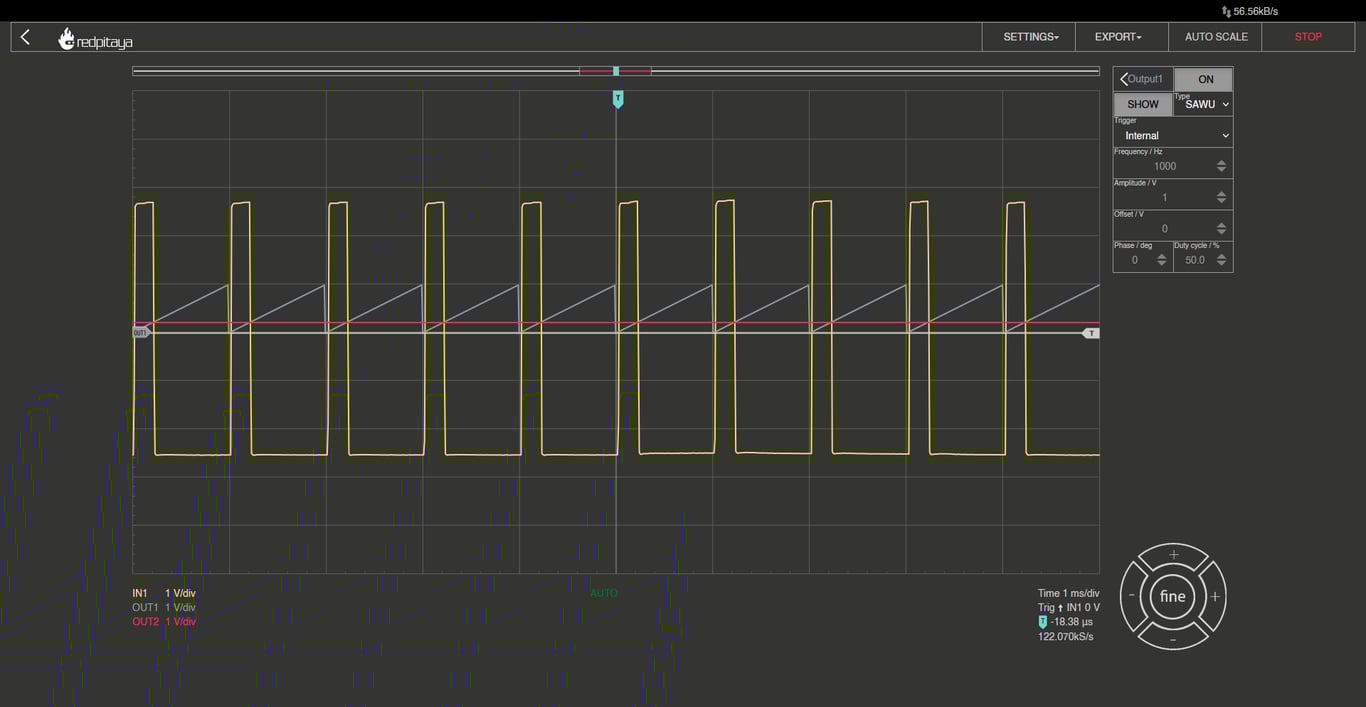Click the Time 1 ms/div readout
The image size is (1366, 707).
point(1069,593)
